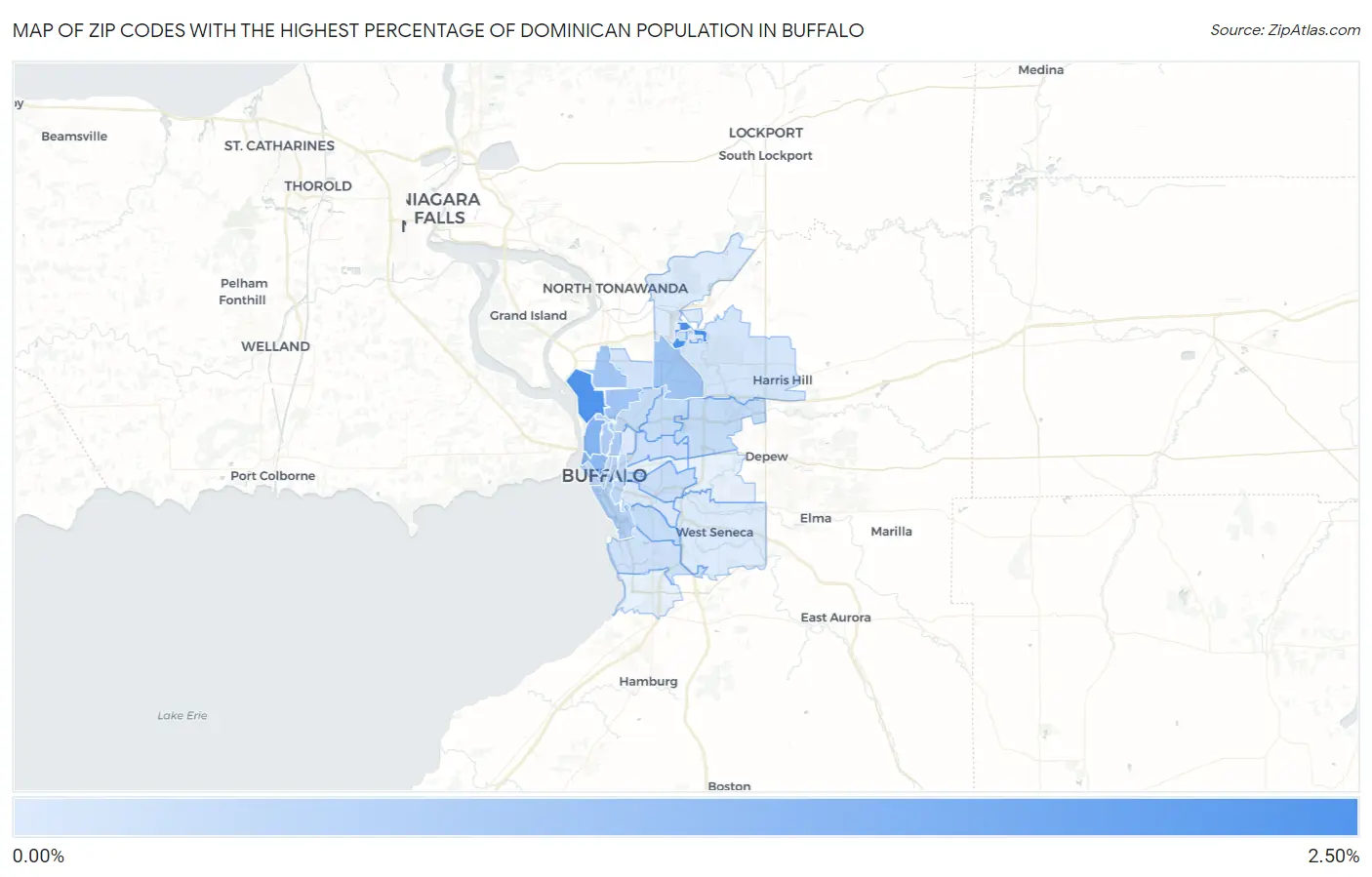Click the Source: ZipAtlas.com attribution
The width and height of the screenshot is (1372, 877).
[1285, 30]
